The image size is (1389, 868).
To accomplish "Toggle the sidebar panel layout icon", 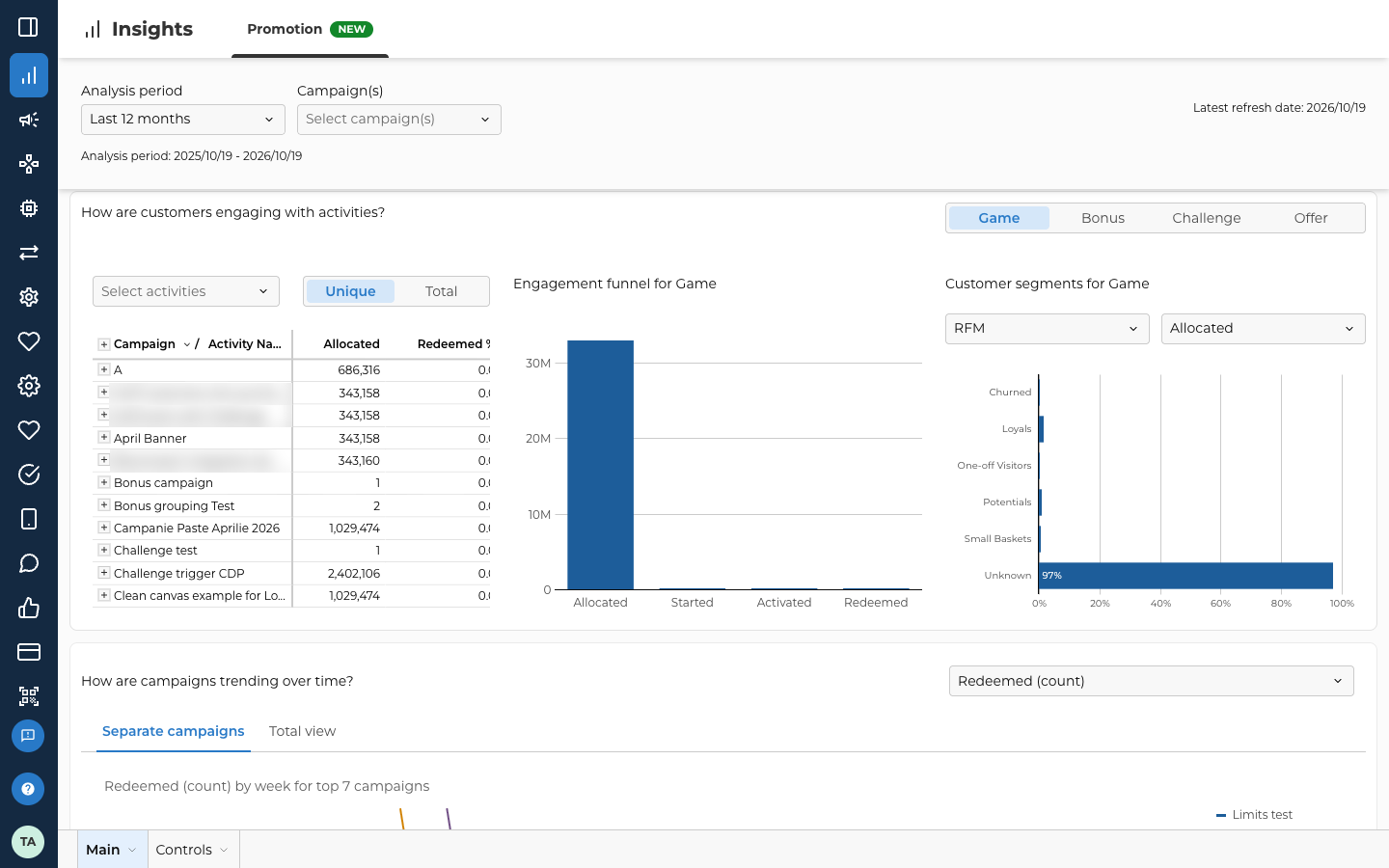I will pyautogui.click(x=29, y=27).
